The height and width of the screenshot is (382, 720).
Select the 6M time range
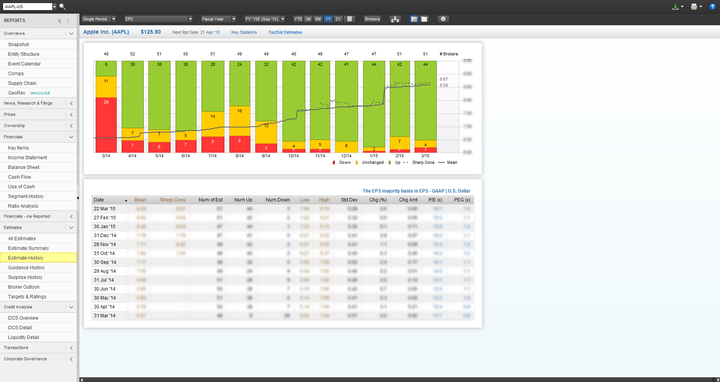coord(318,19)
